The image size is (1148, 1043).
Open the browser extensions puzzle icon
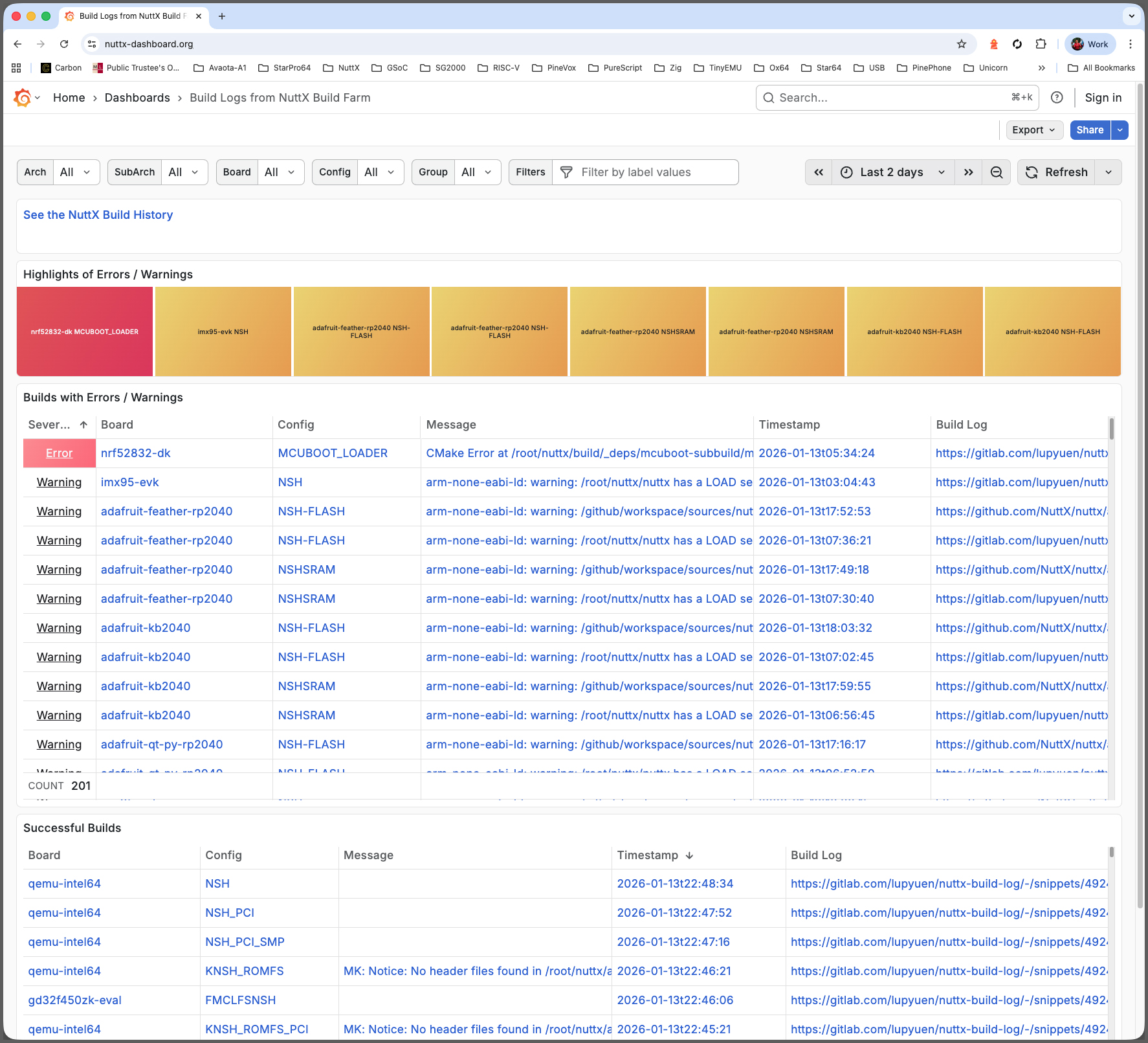tap(1041, 44)
